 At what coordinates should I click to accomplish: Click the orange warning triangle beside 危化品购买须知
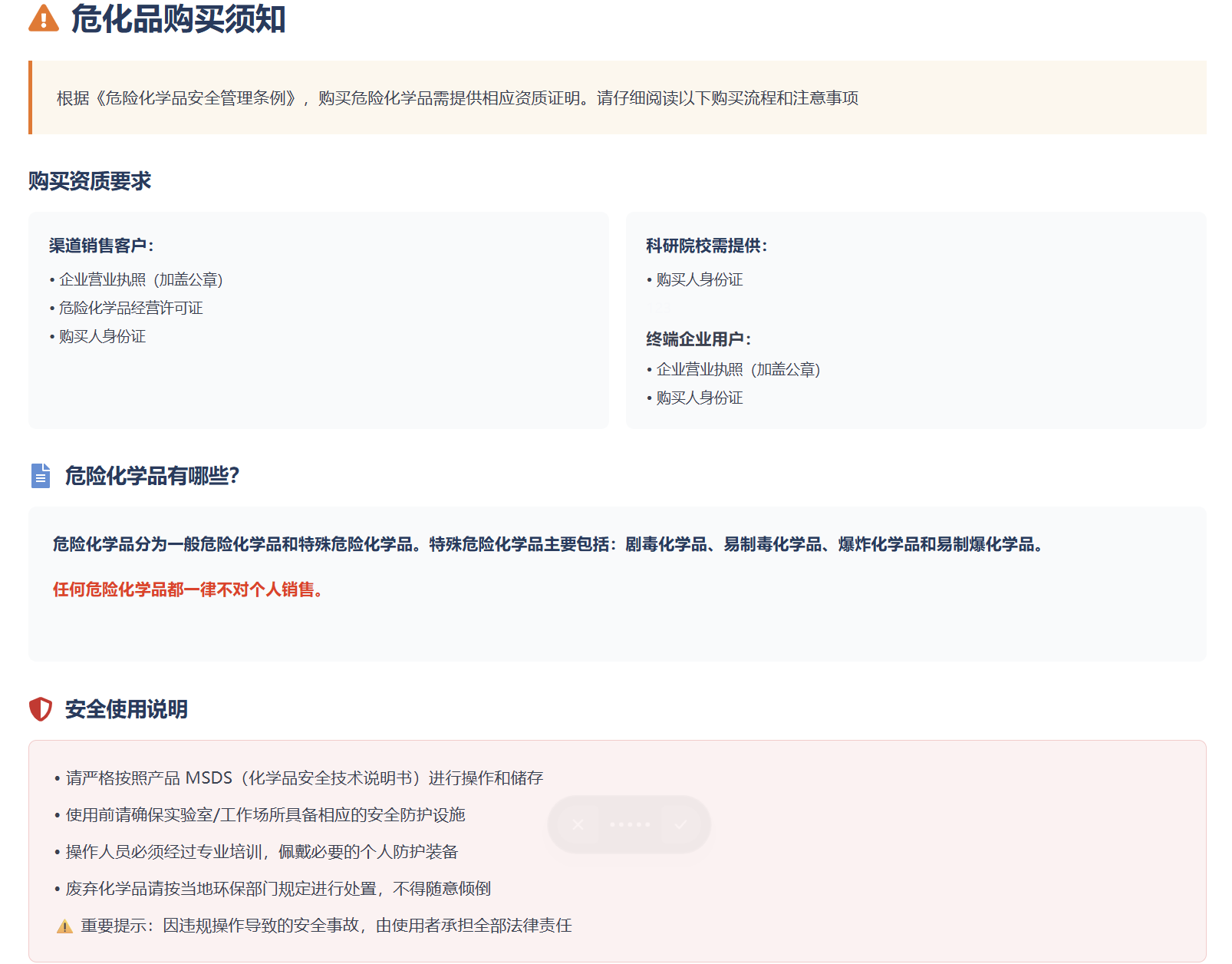click(x=44, y=18)
